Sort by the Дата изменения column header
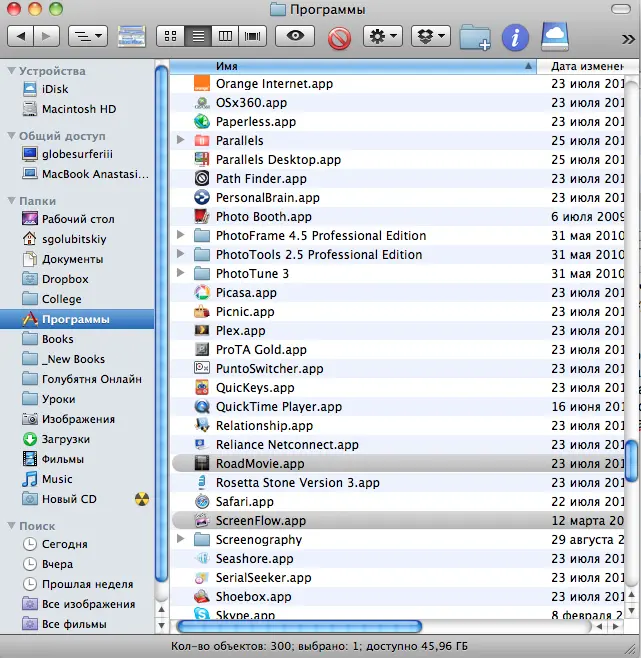The width and height of the screenshot is (641, 658). pos(587,66)
